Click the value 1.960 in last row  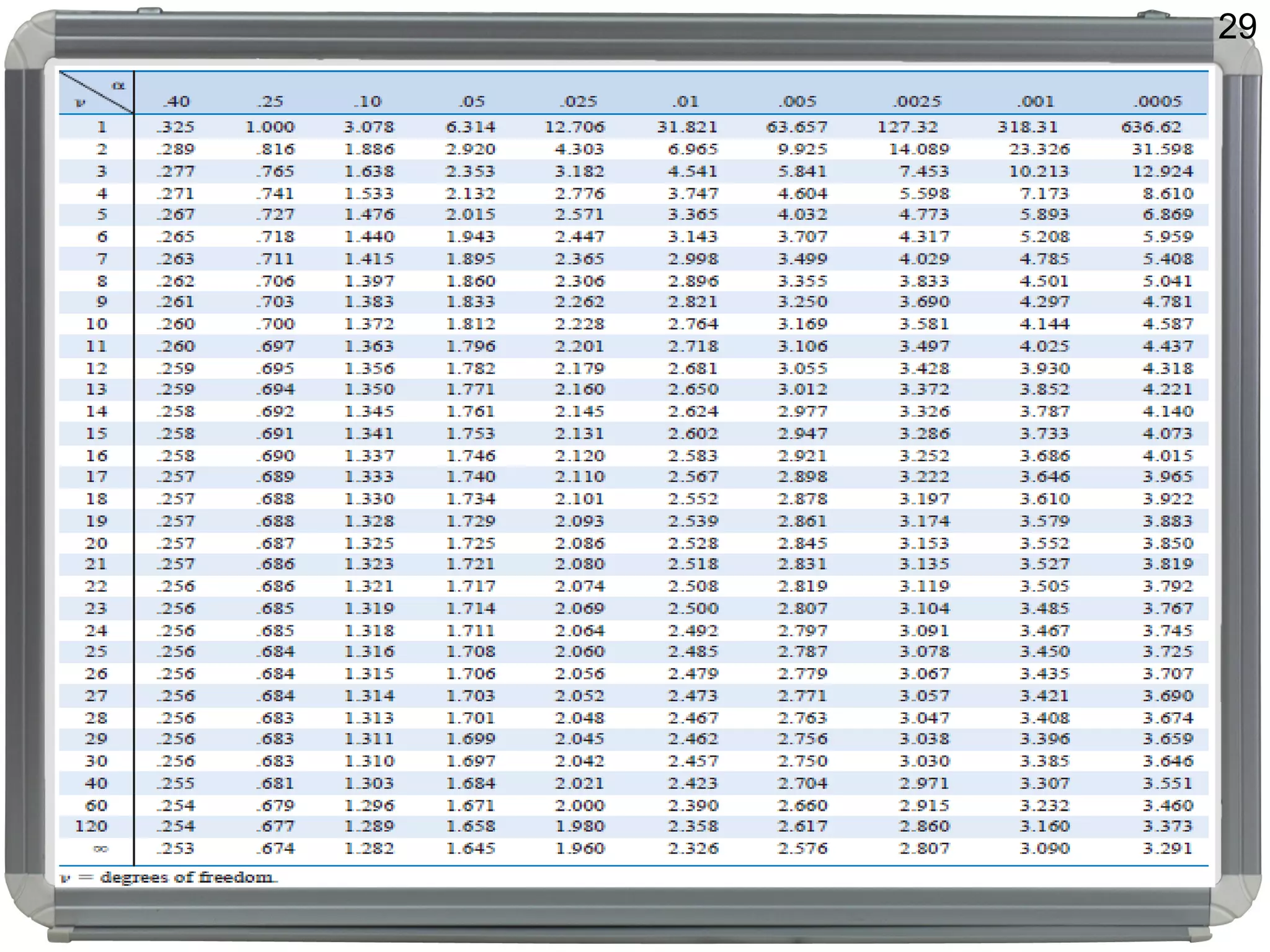point(579,848)
